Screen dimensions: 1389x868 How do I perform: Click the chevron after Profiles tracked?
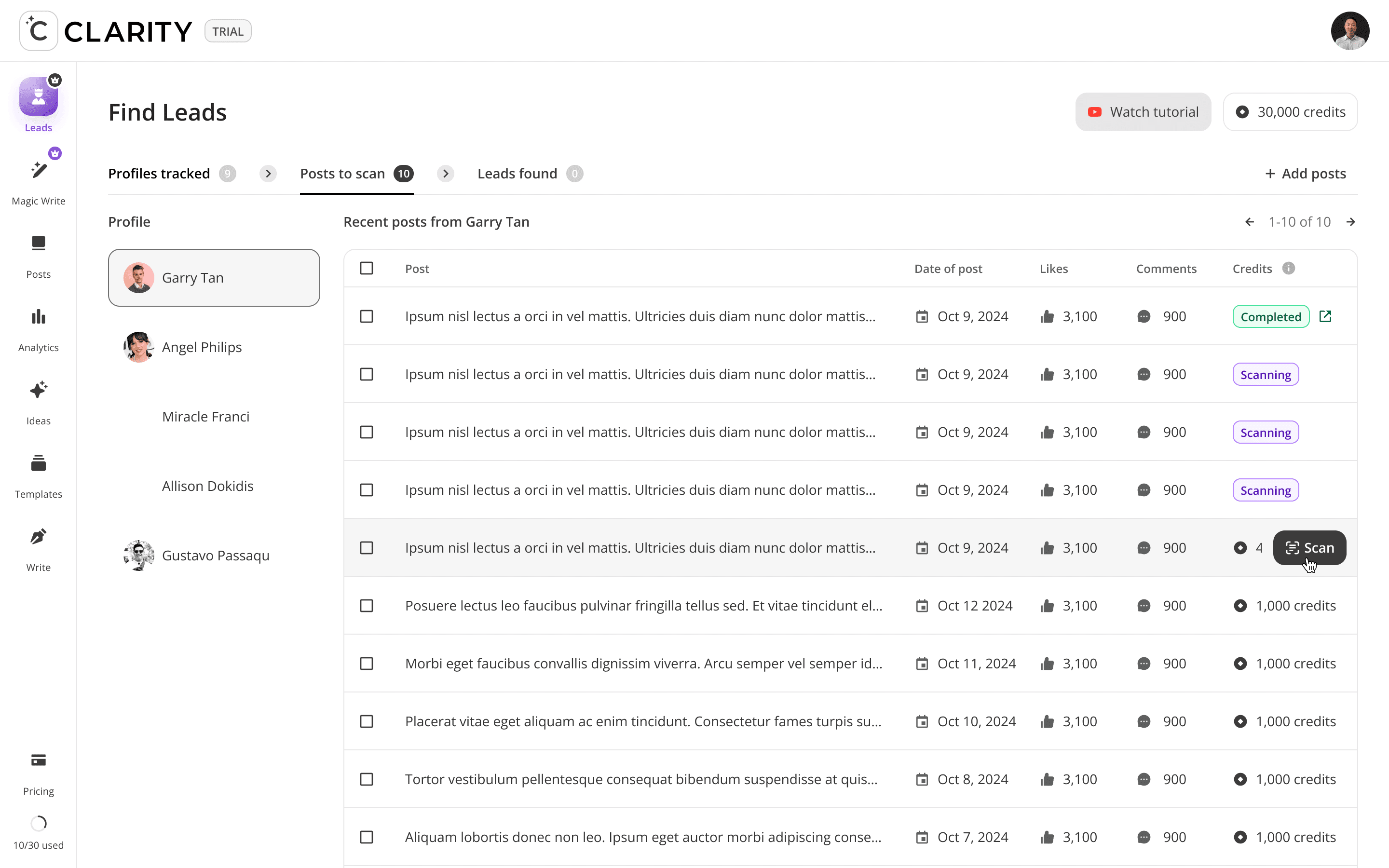coord(268,174)
